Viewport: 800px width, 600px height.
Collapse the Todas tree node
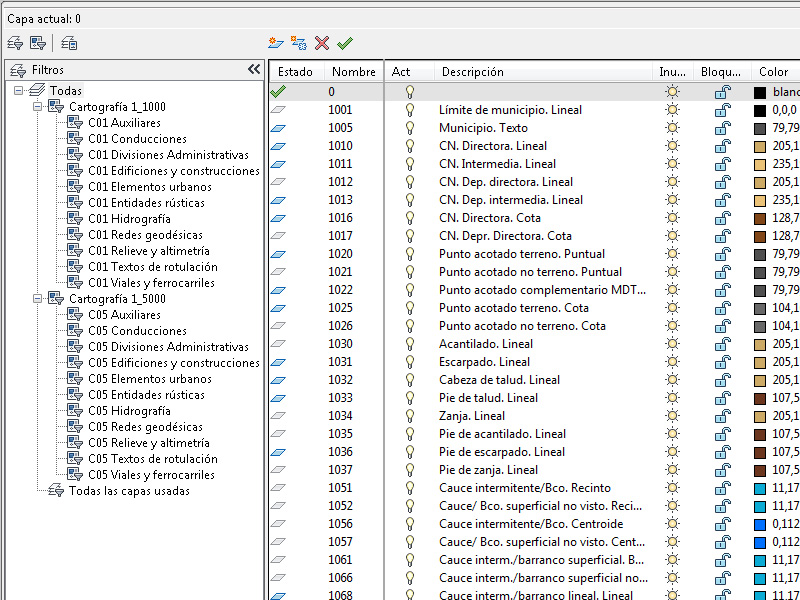pos(19,91)
